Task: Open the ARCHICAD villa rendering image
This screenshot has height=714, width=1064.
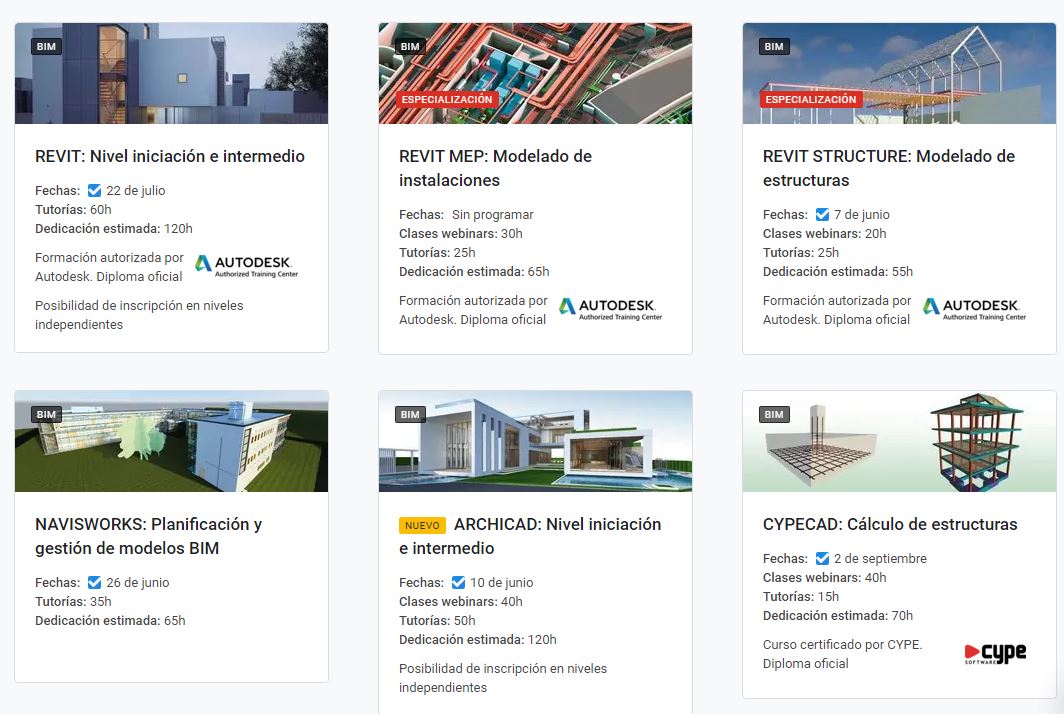Action: [535, 441]
